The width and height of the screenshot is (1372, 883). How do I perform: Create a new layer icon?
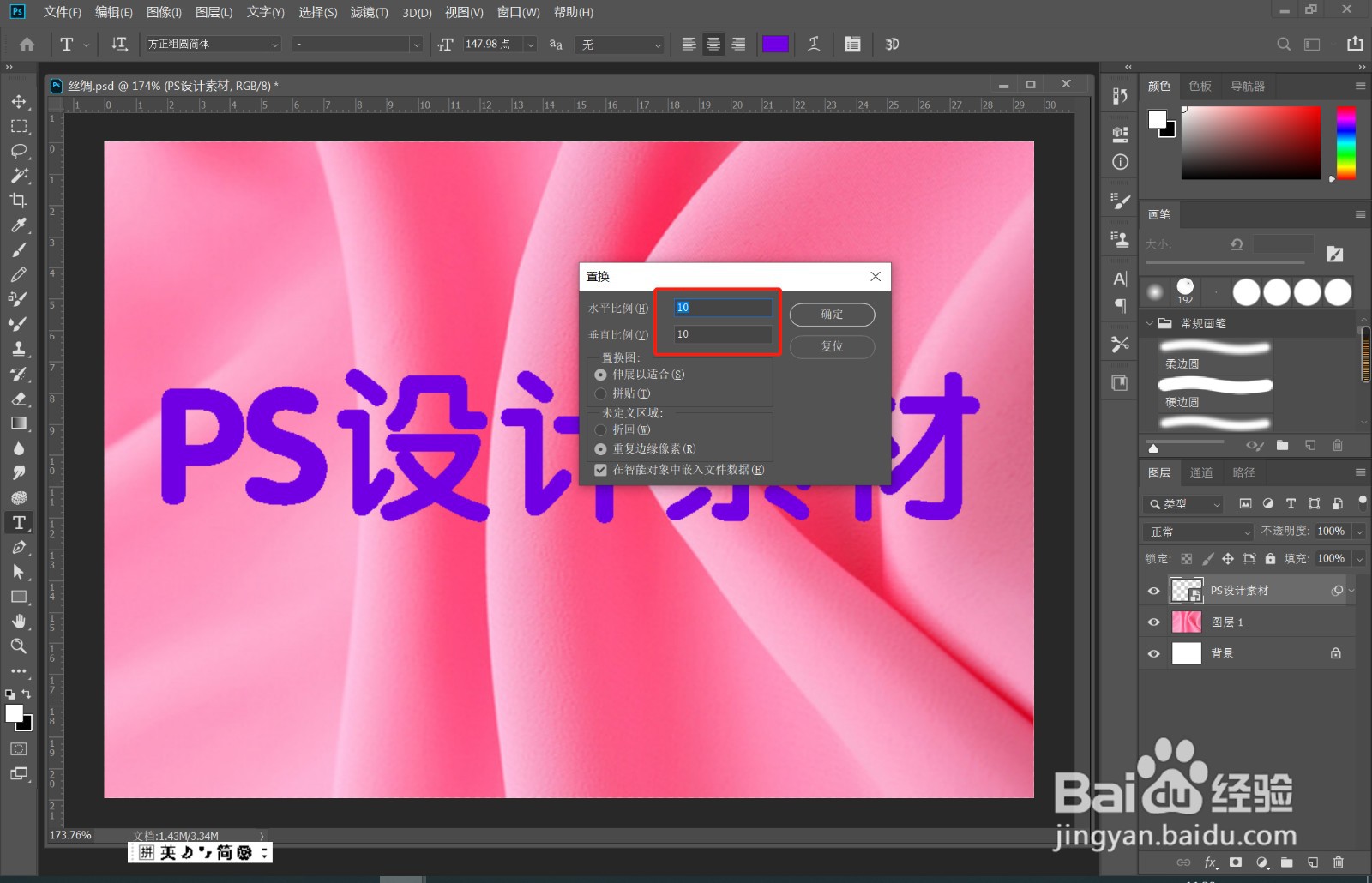[1313, 862]
